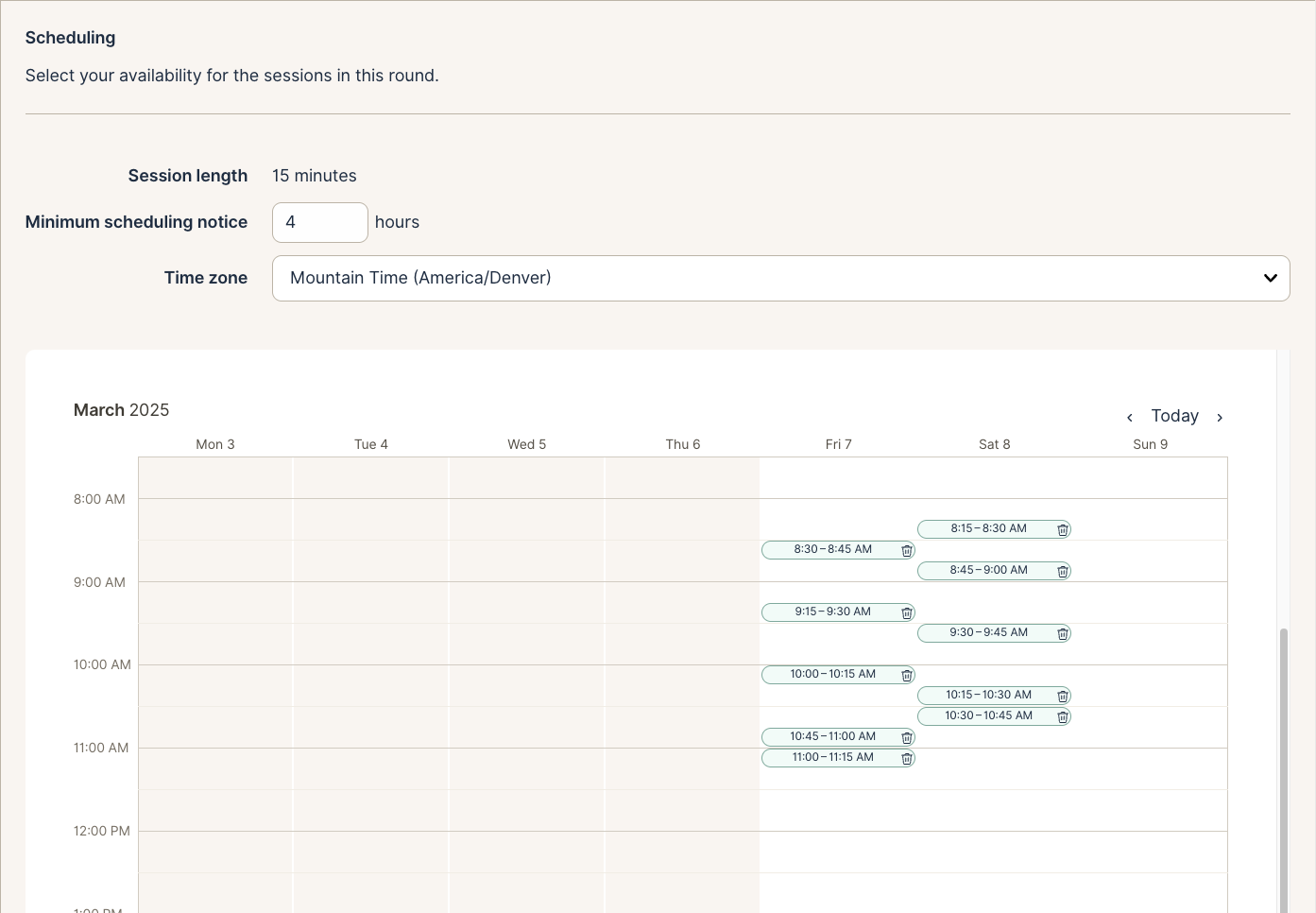
Task: Trash the Friday 11:00–11:15 AM slot
Action: point(907,759)
